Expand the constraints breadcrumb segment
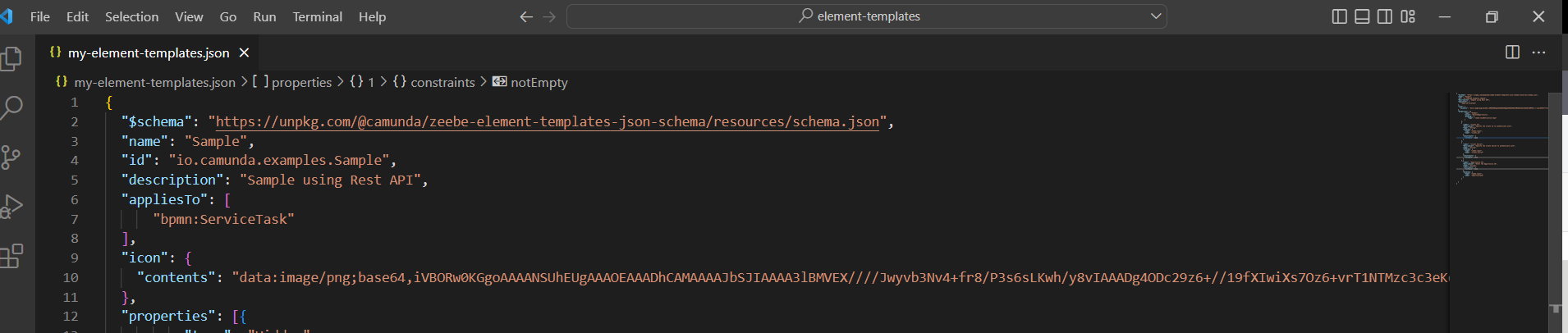This screenshot has height=333, width=1568. pyautogui.click(x=442, y=82)
